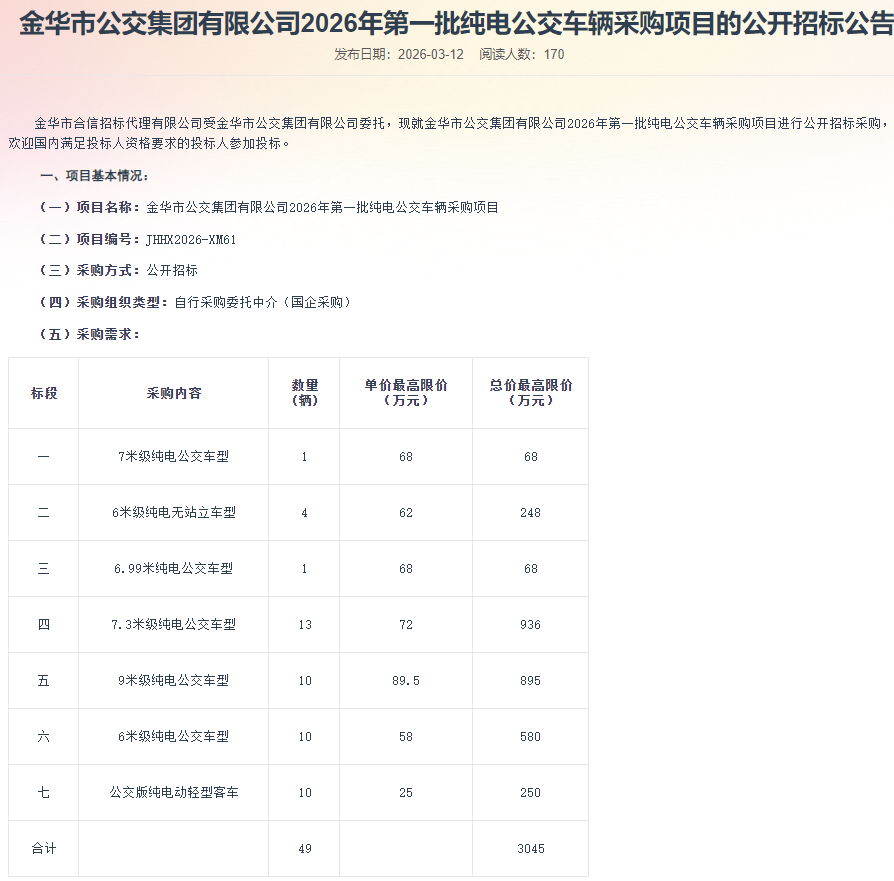
Task: Click the 6米级纯电无站立车型 row cell
Action: [172, 512]
